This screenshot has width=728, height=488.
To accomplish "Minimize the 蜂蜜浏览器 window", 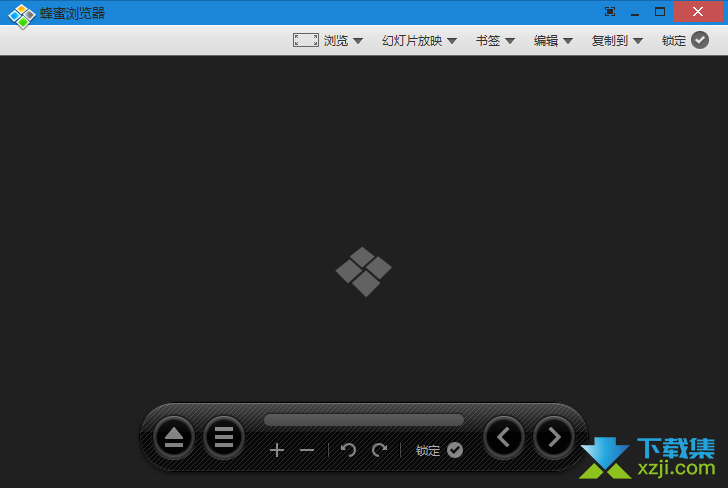I will coord(635,13).
